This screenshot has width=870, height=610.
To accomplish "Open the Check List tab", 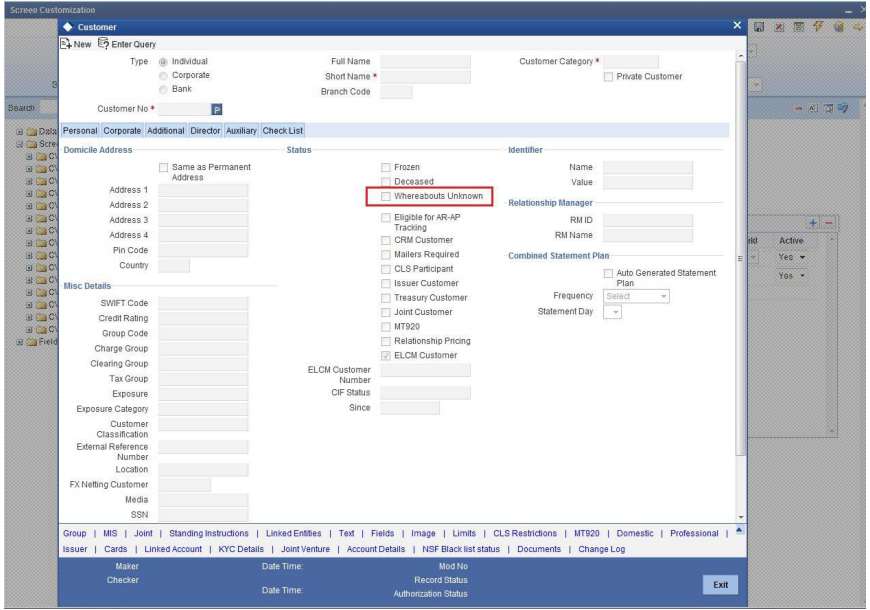I will [x=282, y=131].
